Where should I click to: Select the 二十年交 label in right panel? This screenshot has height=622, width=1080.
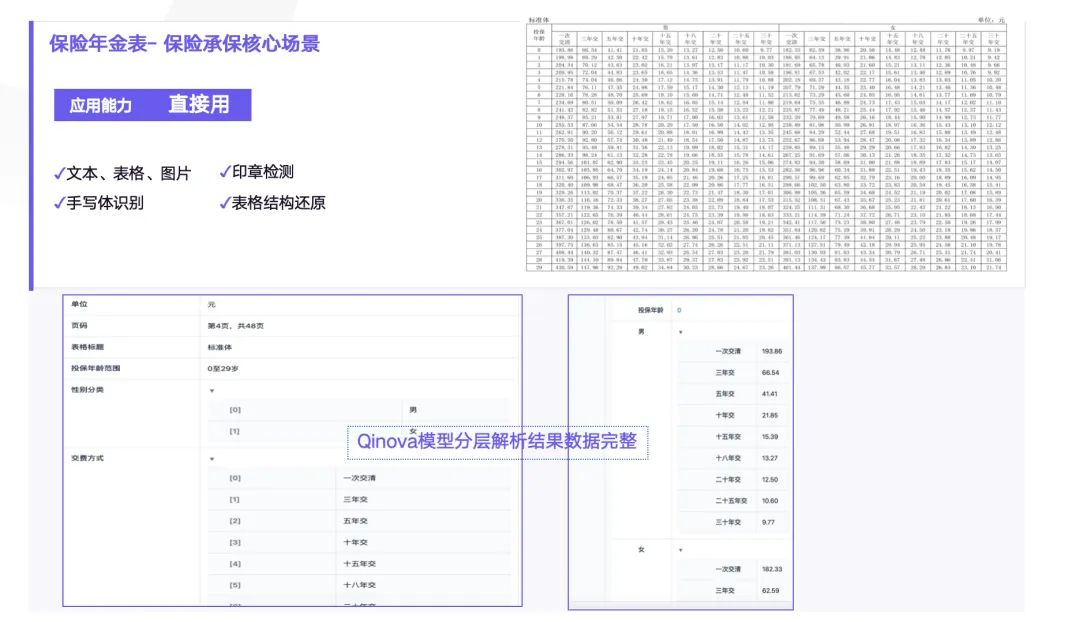pyautogui.click(x=728, y=479)
